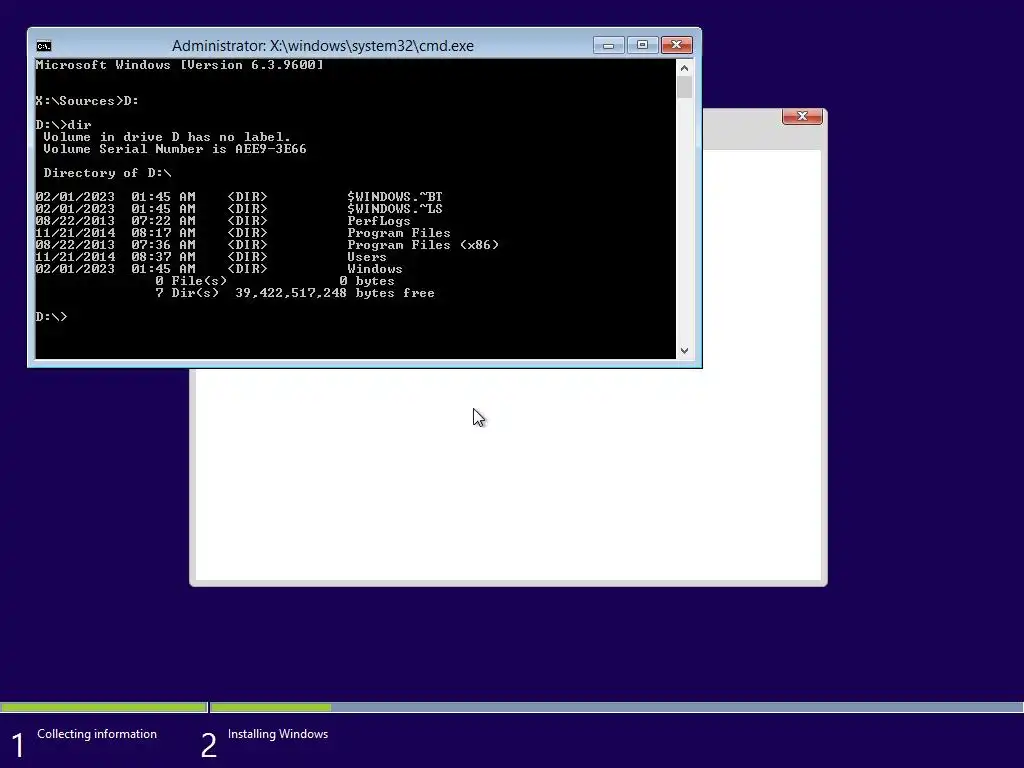Image resolution: width=1024 pixels, height=768 pixels.
Task: Click the cmd.exe system menu icon
Action: (44, 46)
